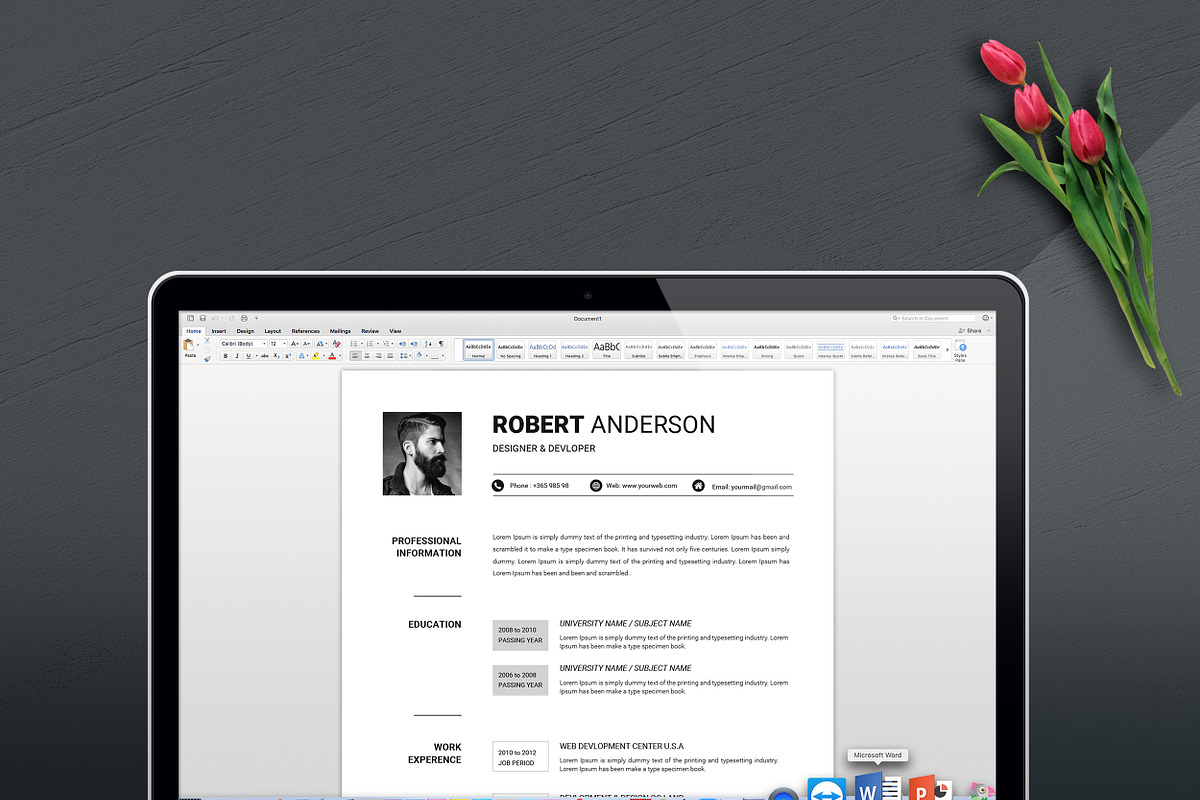This screenshot has width=1200, height=800.
Task: Switch to the Design ribbon tab
Action: point(245,331)
